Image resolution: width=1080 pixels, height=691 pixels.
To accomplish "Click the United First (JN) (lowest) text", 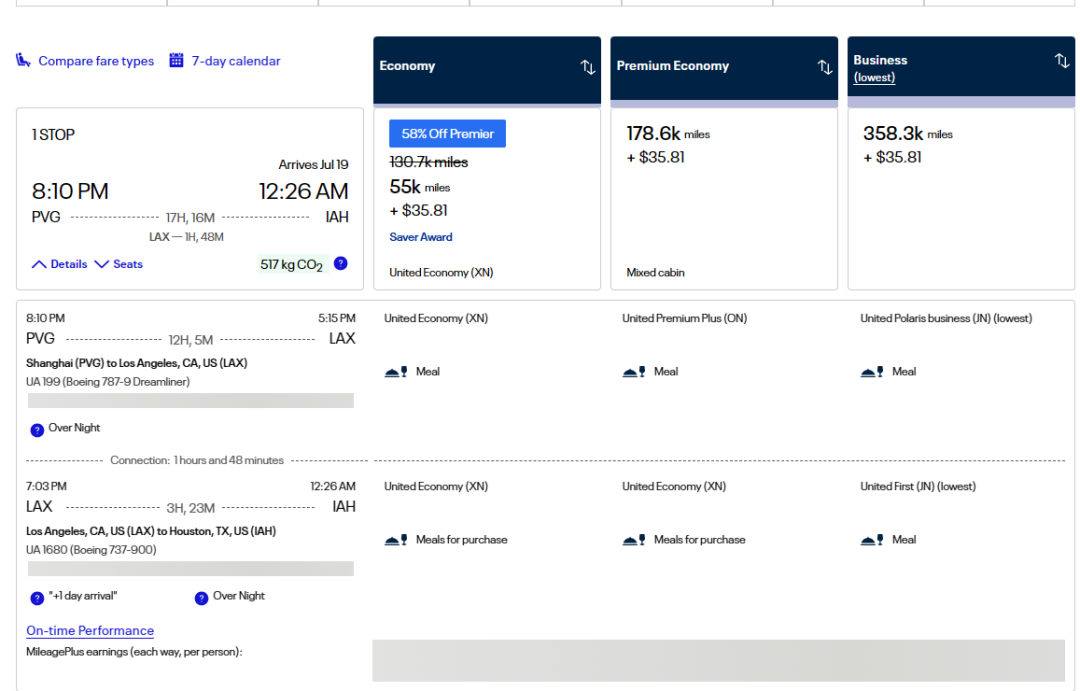I will [918, 486].
